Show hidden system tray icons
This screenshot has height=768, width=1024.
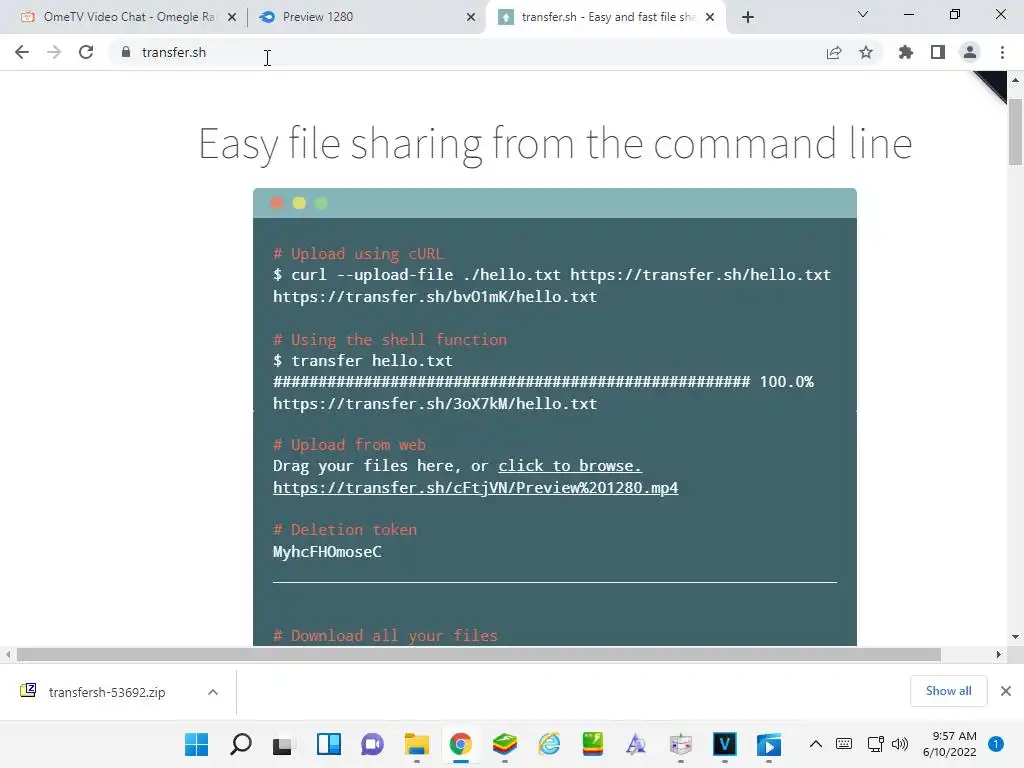pyautogui.click(x=816, y=743)
